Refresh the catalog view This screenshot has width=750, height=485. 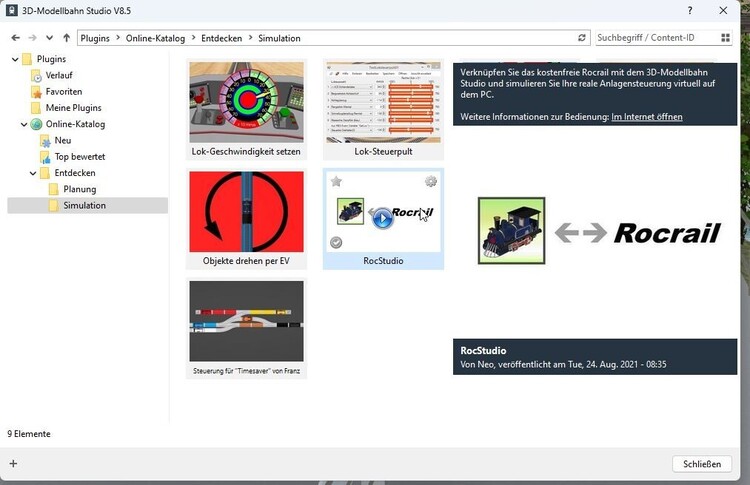[x=582, y=38]
